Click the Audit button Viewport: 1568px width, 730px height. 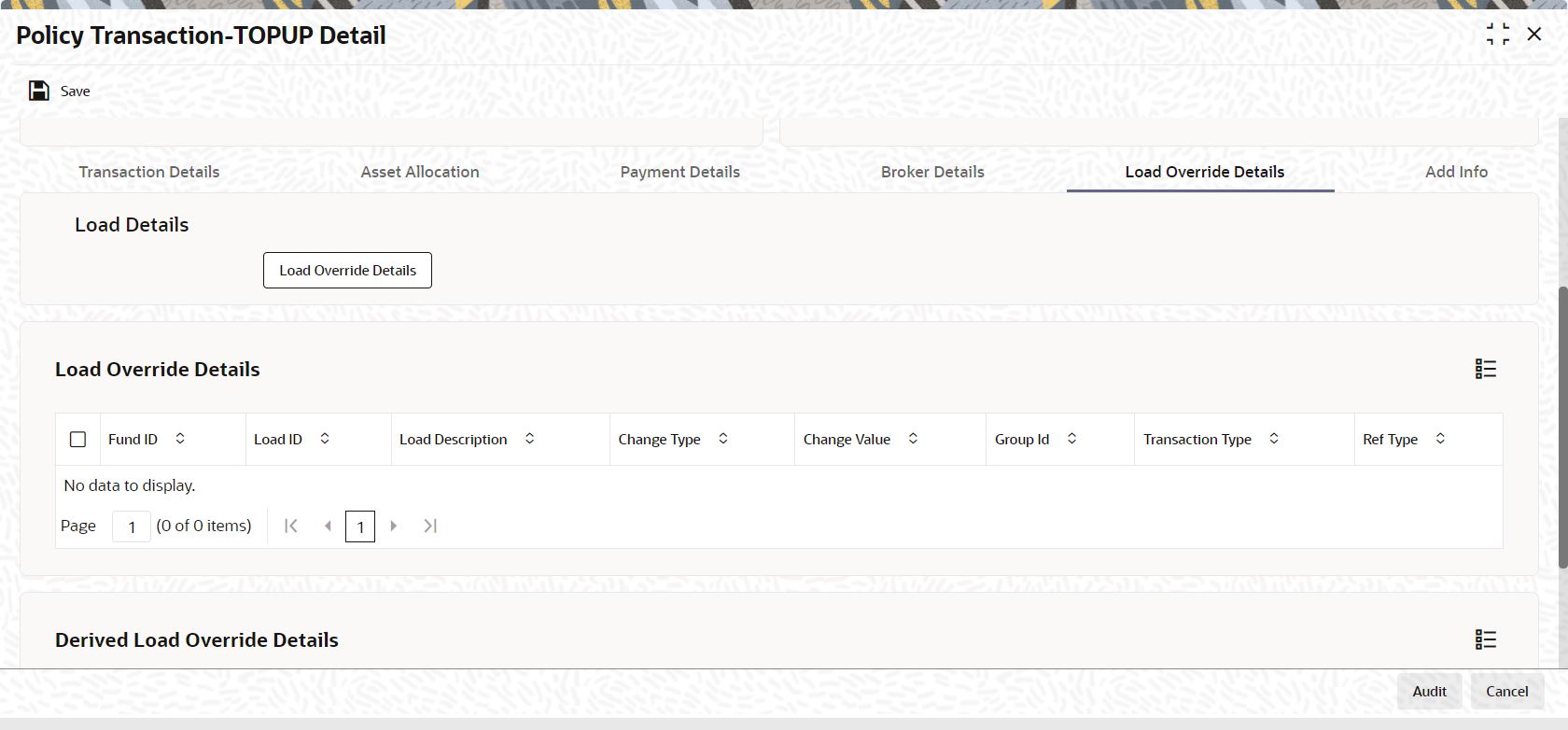pos(1429,691)
